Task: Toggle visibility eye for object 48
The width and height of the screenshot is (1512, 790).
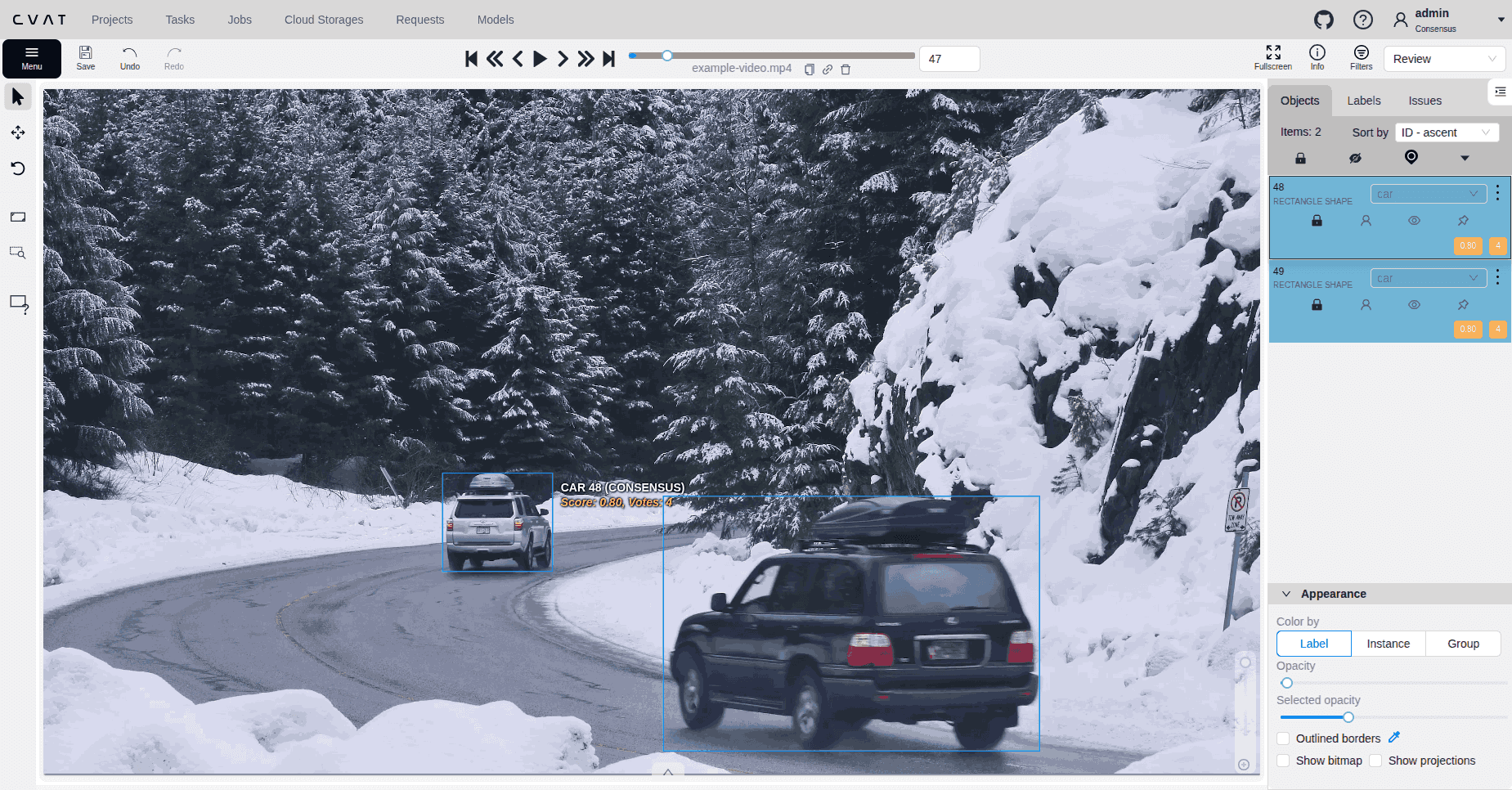Action: coord(1414,221)
